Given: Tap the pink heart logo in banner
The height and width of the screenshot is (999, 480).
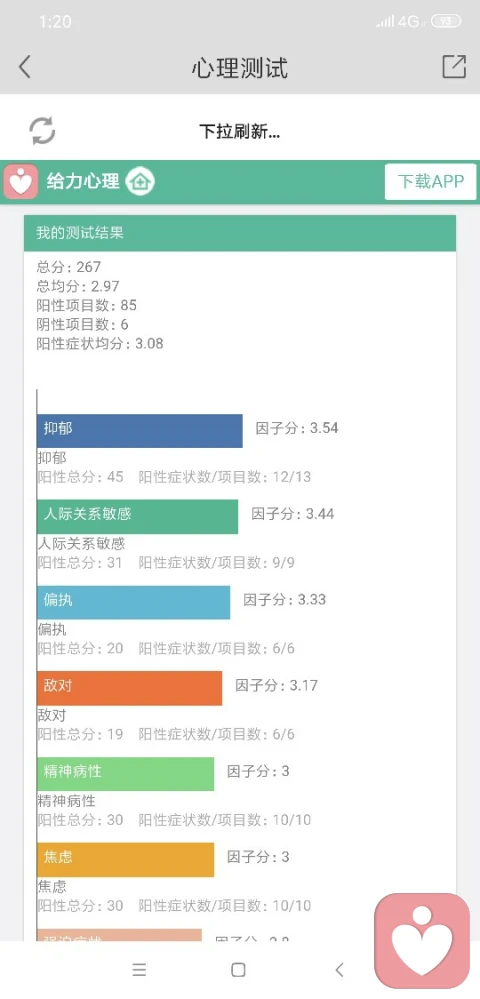Looking at the screenshot, I should click(x=22, y=182).
